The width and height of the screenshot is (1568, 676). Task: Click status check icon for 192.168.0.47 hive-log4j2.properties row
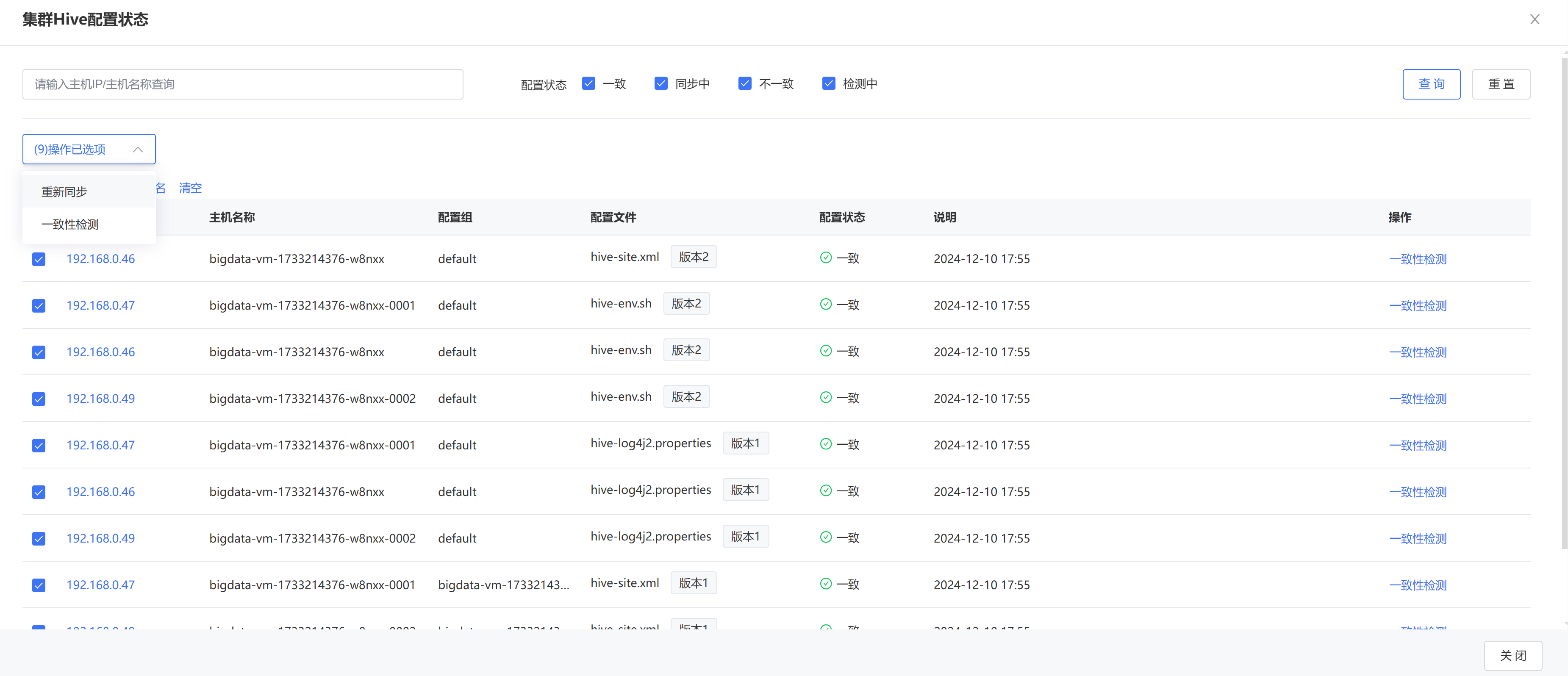(x=825, y=443)
